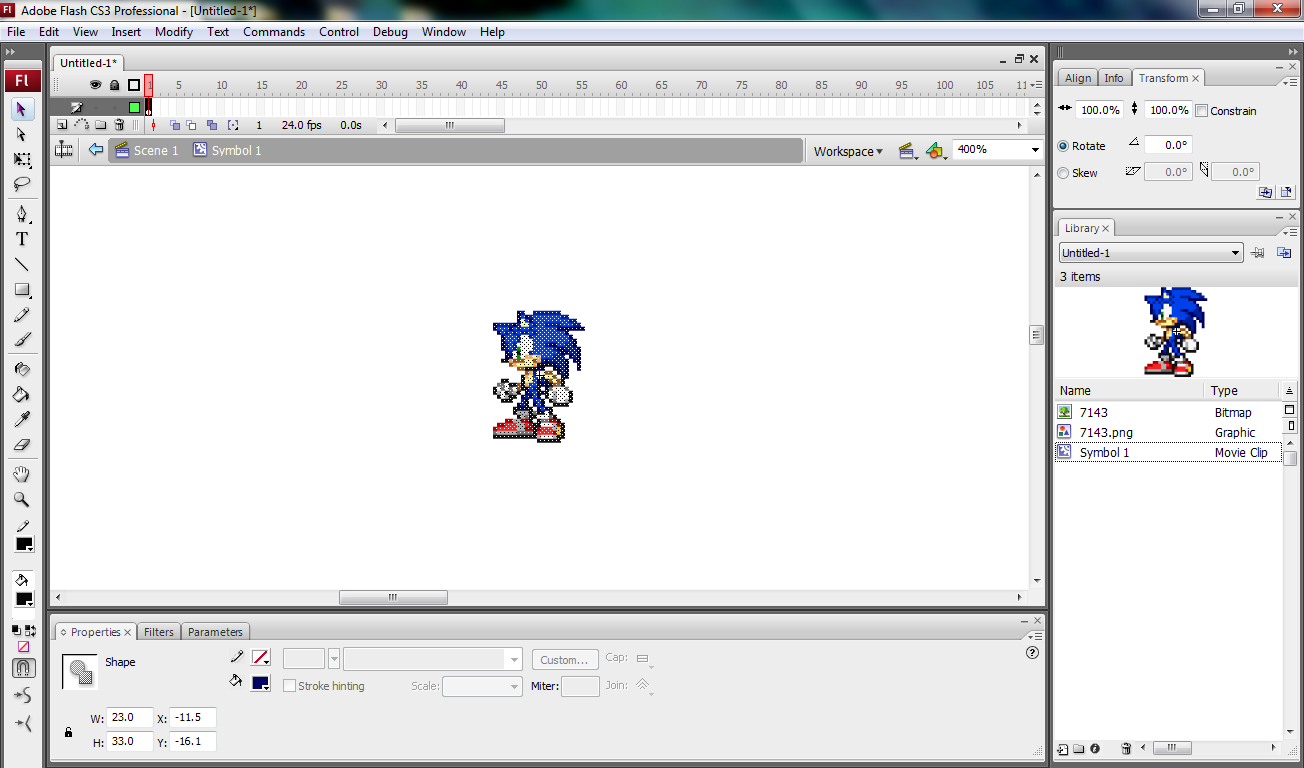Viewport: 1304px width, 768px height.
Task: Open the 400% zoom dropdown
Action: coord(1035,150)
